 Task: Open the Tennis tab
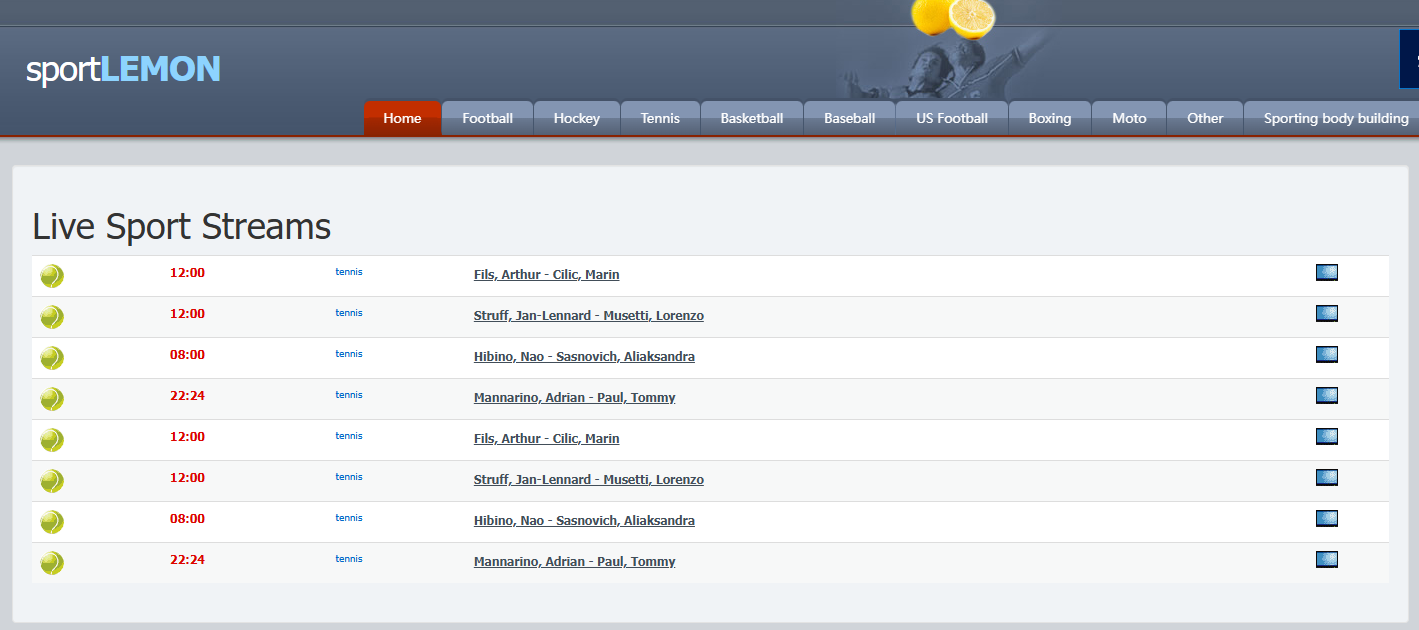660,118
